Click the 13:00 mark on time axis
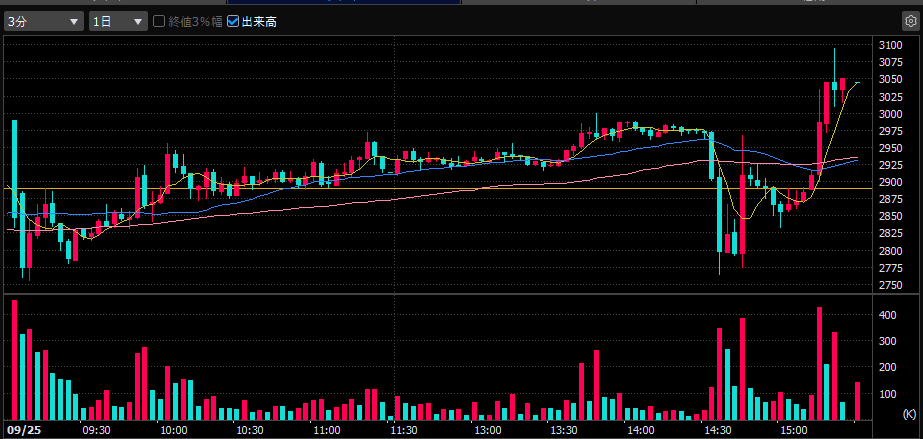Image resolution: width=923 pixels, height=439 pixels. pyautogui.click(x=487, y=430)
